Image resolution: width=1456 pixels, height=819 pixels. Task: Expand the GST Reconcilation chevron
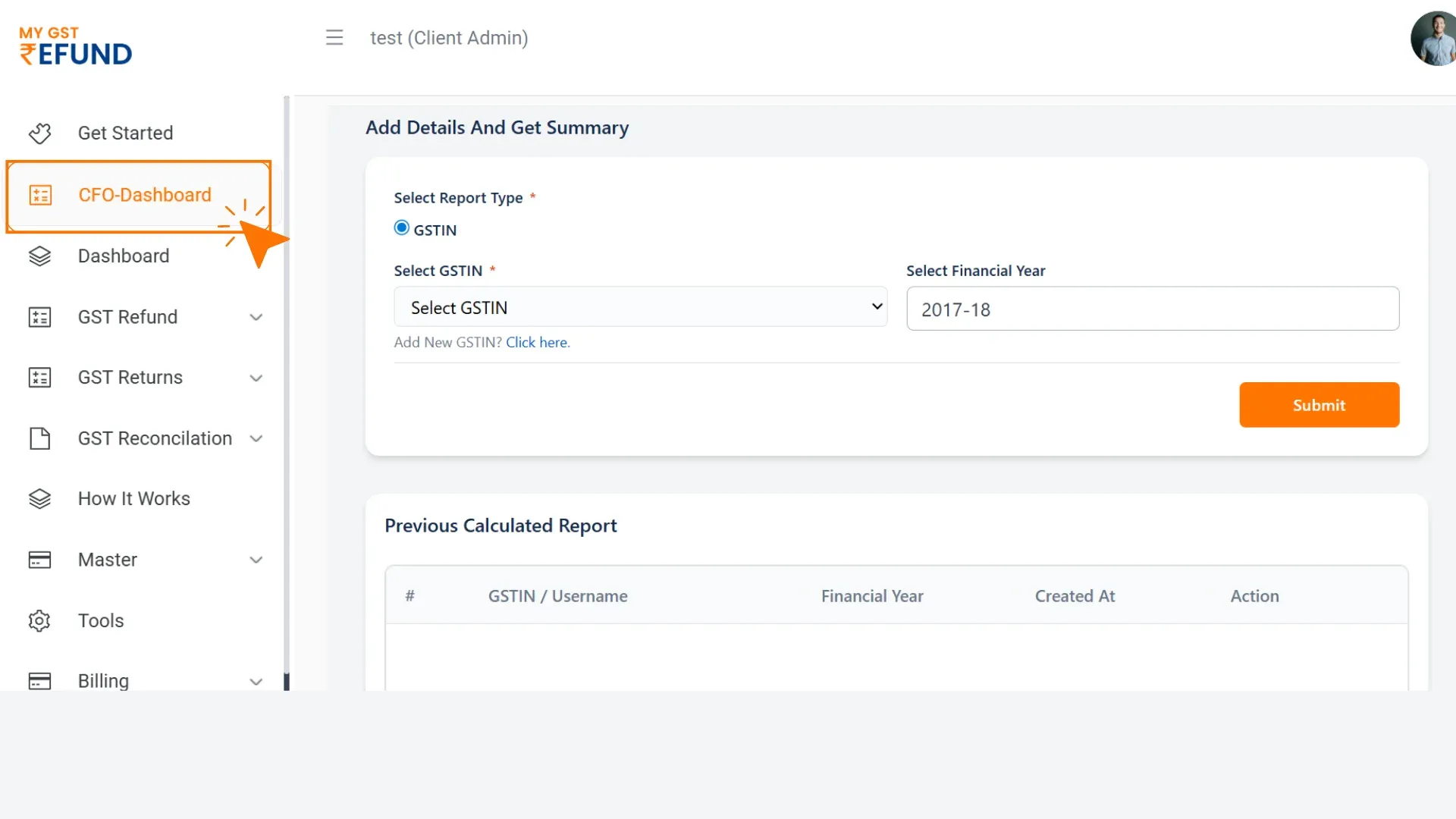coord(256,438)
